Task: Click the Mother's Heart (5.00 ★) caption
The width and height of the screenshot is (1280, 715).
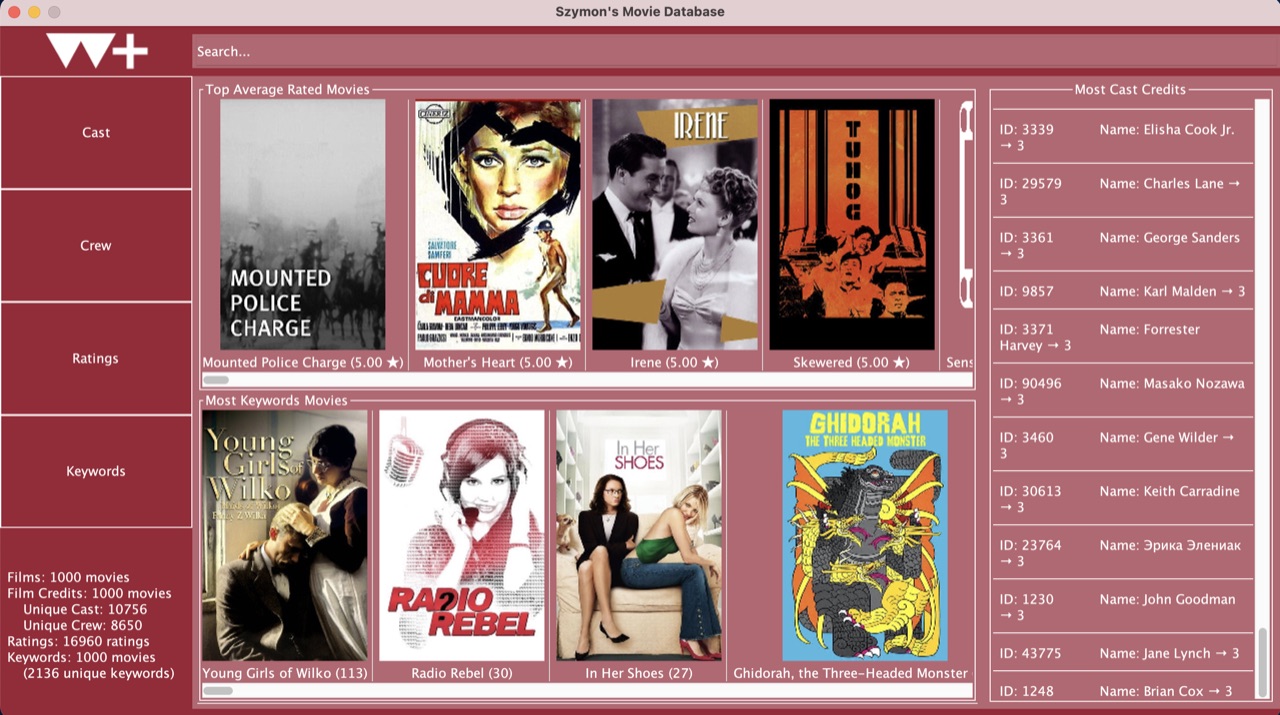Action: (x=498, y=362)
